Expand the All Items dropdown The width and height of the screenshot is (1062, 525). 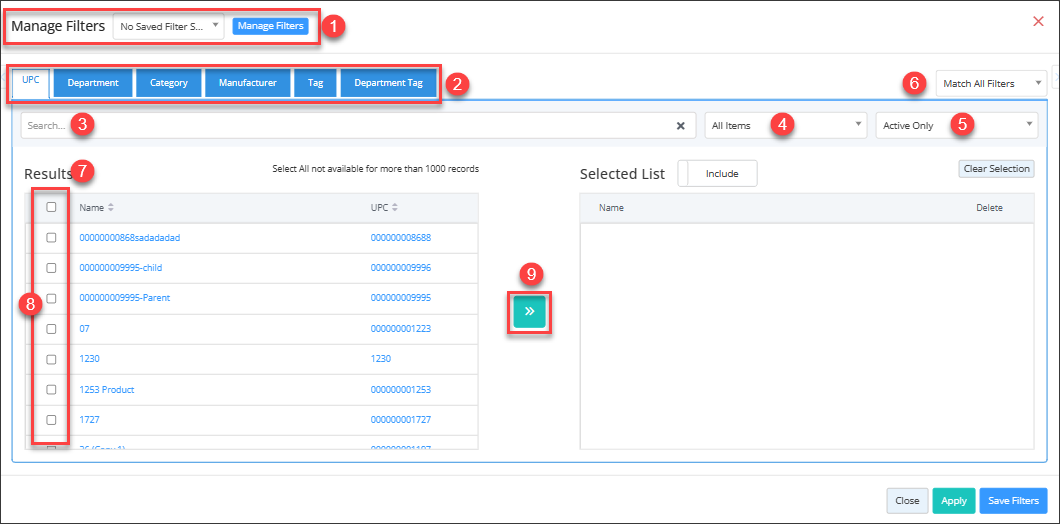[786, 126]
